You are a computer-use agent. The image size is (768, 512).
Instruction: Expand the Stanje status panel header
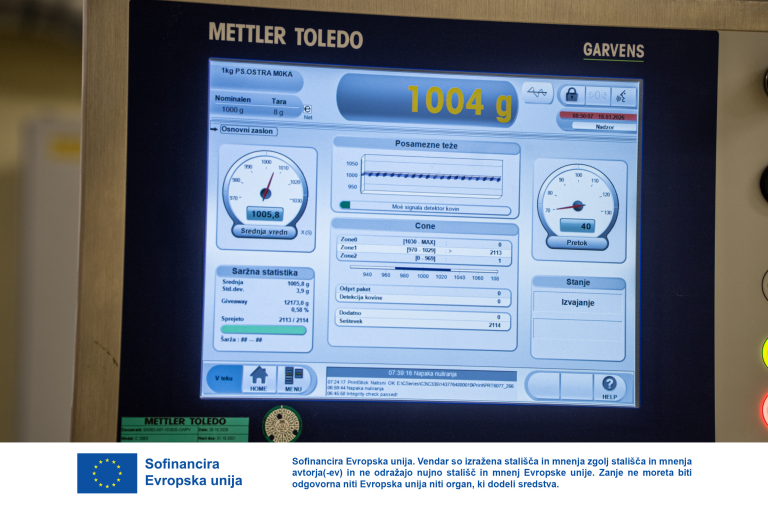(x=578, y=282)
